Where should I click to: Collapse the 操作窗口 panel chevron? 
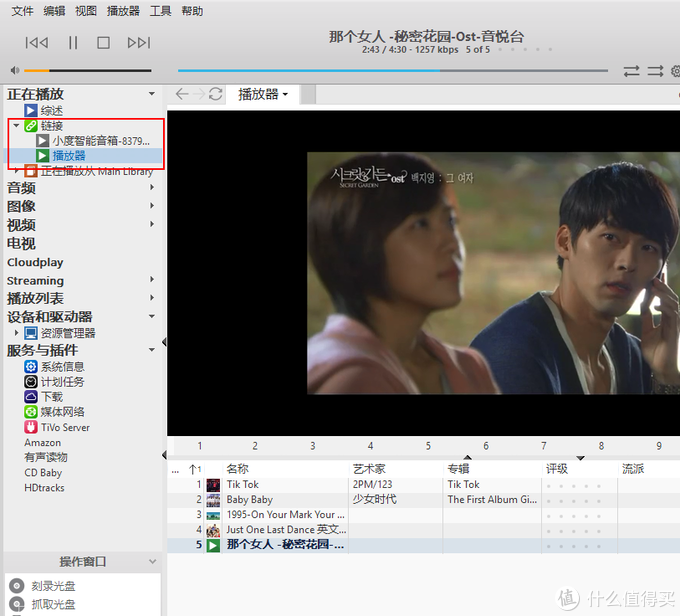click(153, 561)
